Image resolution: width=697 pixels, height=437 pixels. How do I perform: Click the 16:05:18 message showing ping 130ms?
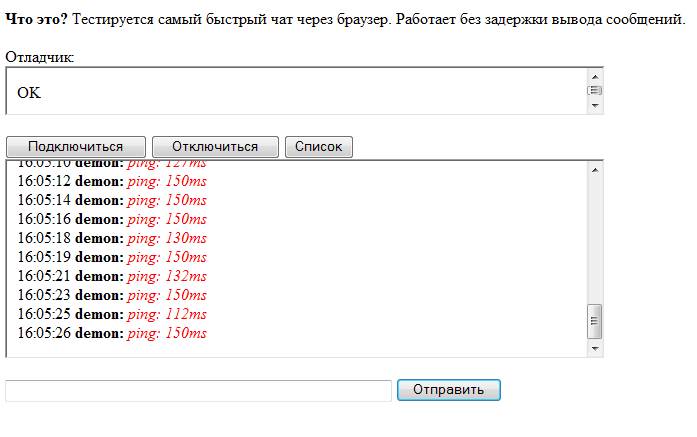(112, 238)
